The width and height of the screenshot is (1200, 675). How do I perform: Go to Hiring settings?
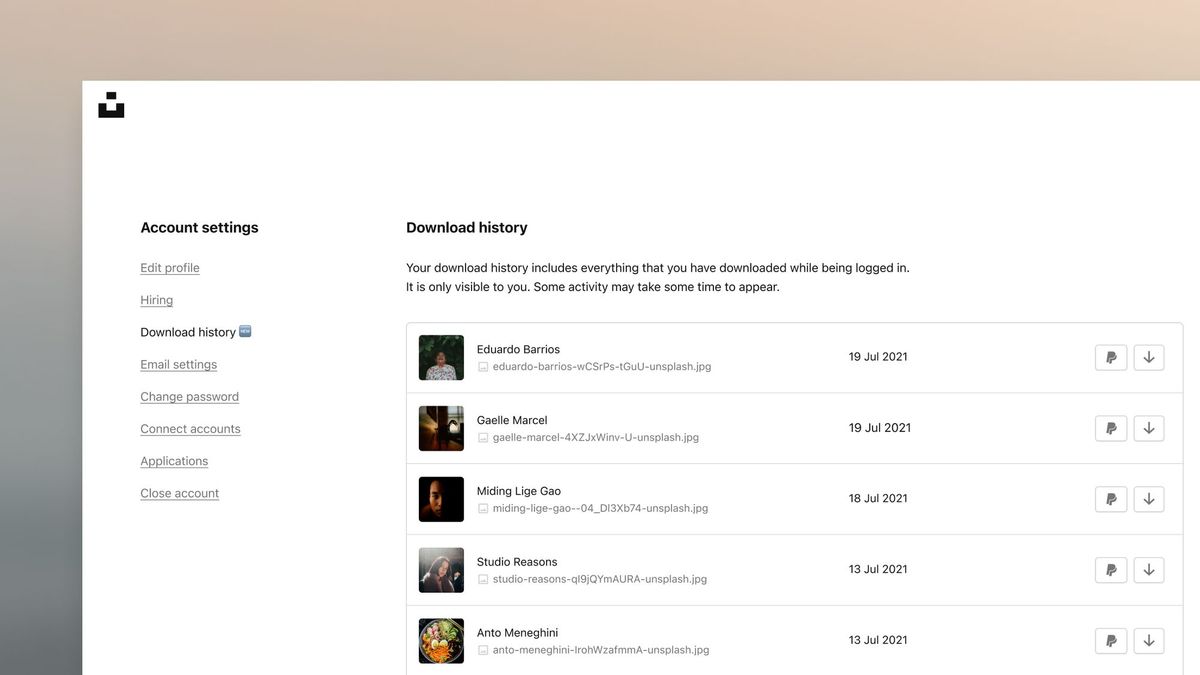tap(156, 300)
